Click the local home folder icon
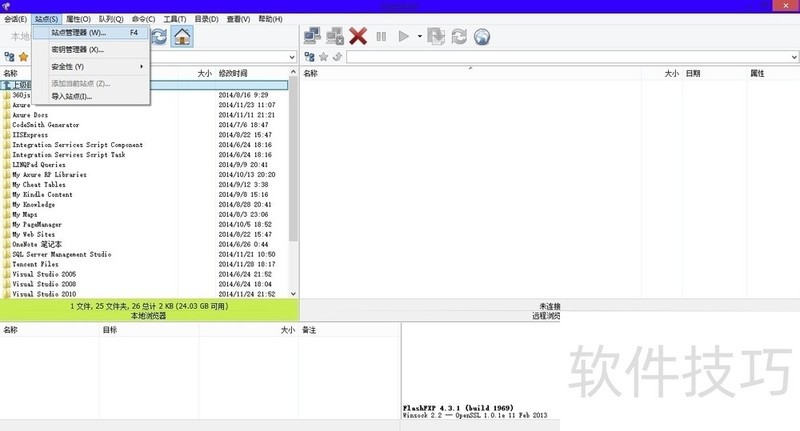Screen dimensions: 800x431 tap(181, 36)
